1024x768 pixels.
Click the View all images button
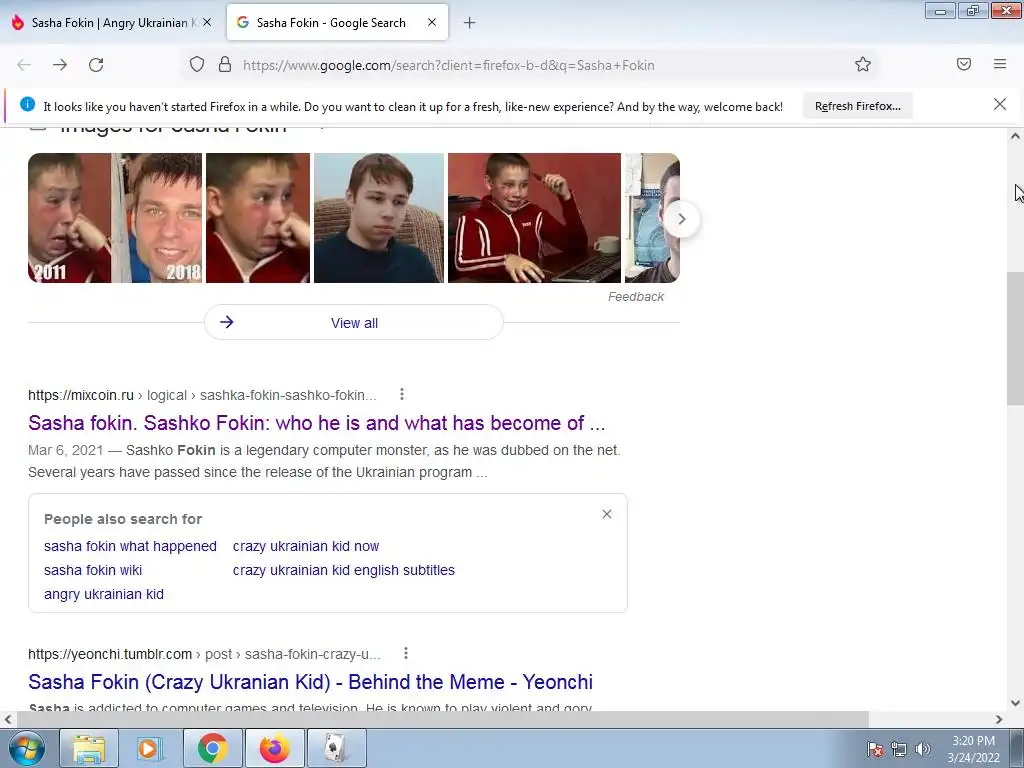pos(354,323)
